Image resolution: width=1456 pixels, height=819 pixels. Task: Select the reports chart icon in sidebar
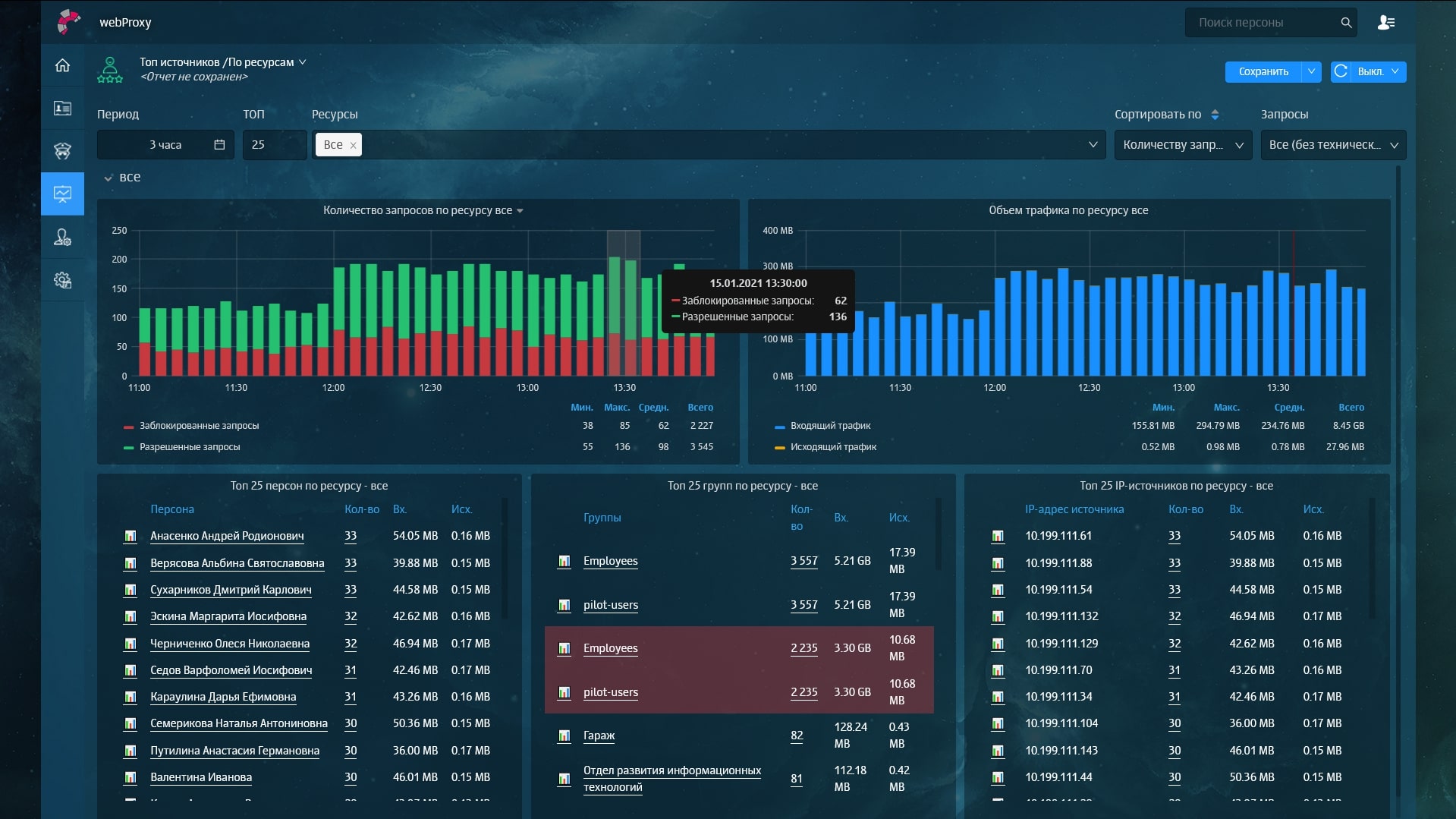[x=63, y=194]
